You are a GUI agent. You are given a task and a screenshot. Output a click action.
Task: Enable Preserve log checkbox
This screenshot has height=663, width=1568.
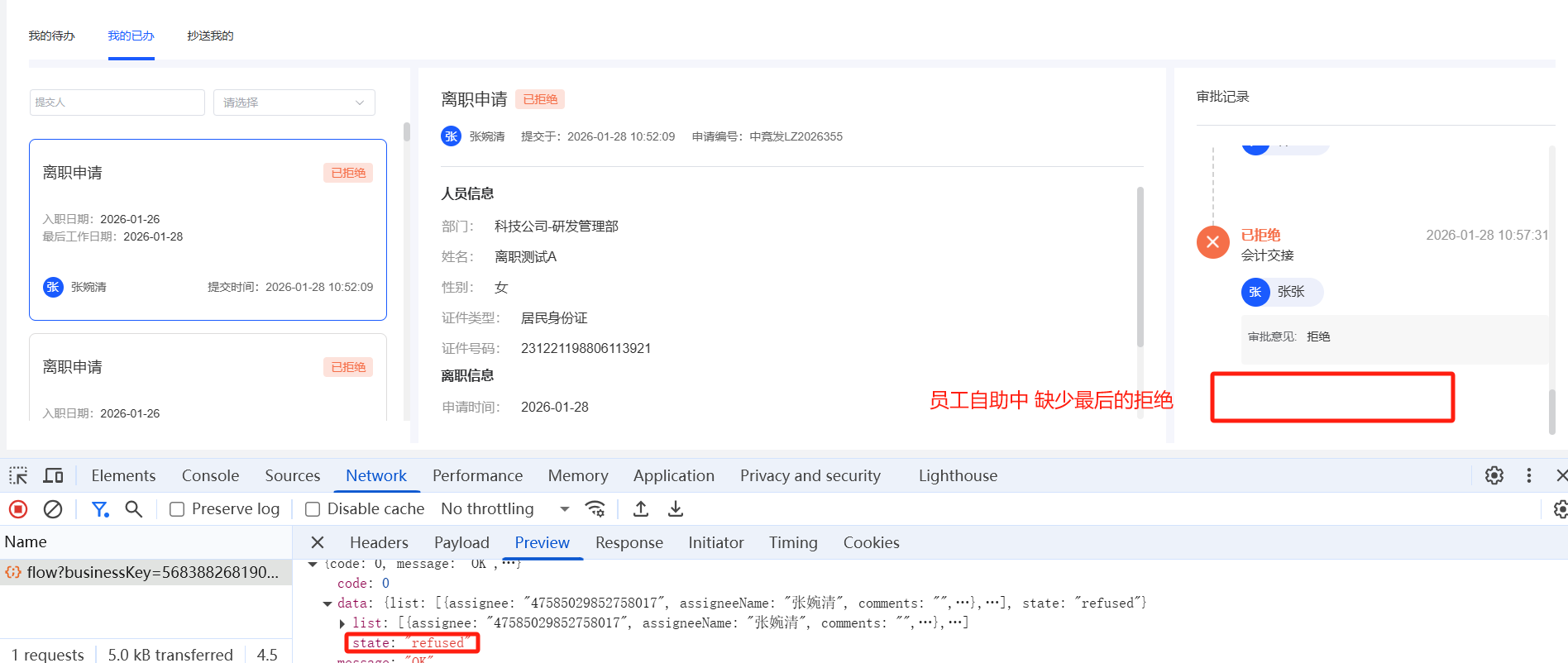pos(177,509)
